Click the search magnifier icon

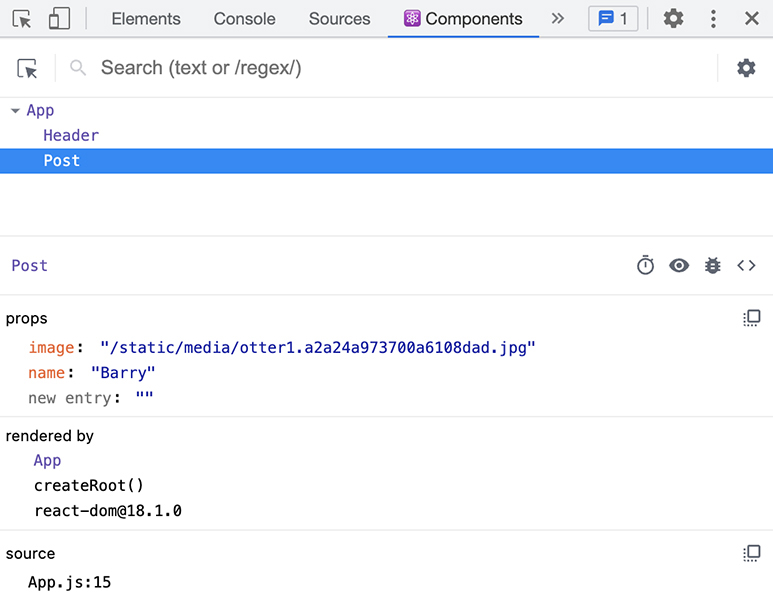coord(78,68)
